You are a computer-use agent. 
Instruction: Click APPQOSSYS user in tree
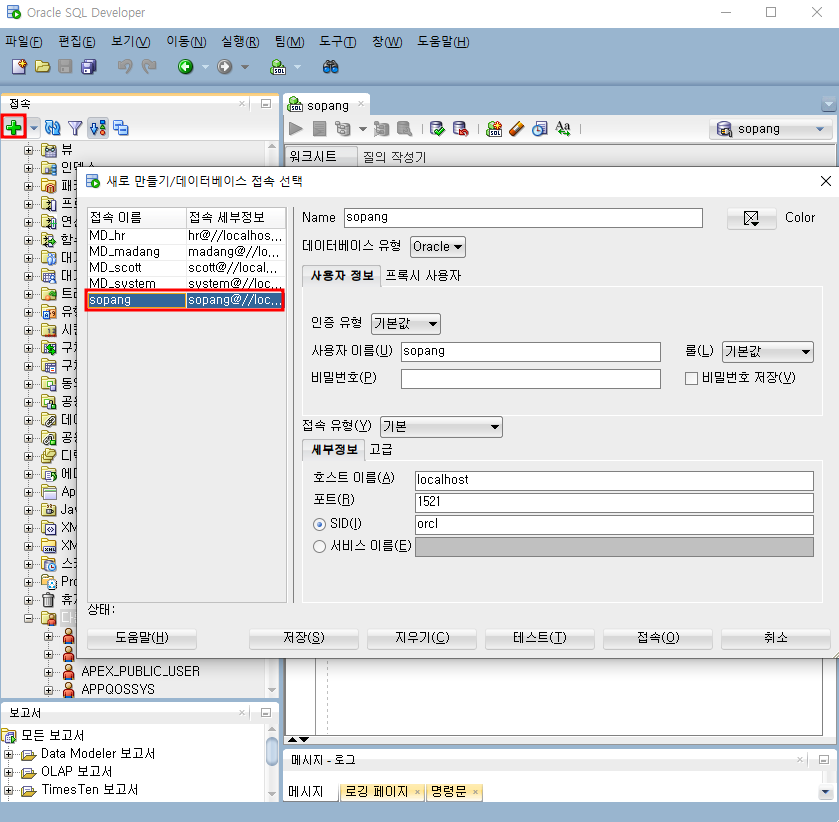[118, 690]
